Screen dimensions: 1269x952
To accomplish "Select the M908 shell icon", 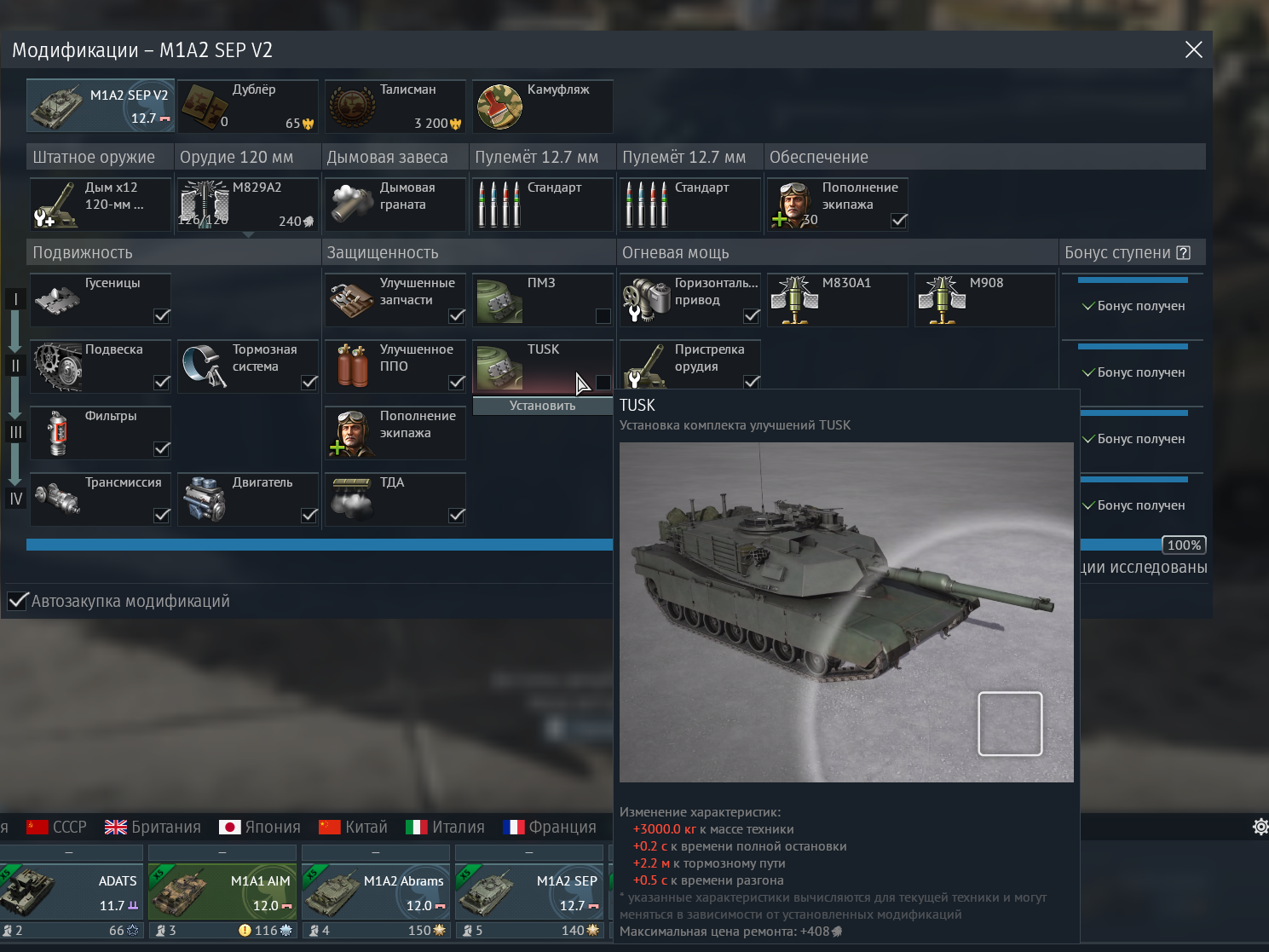I will point(942,300).
